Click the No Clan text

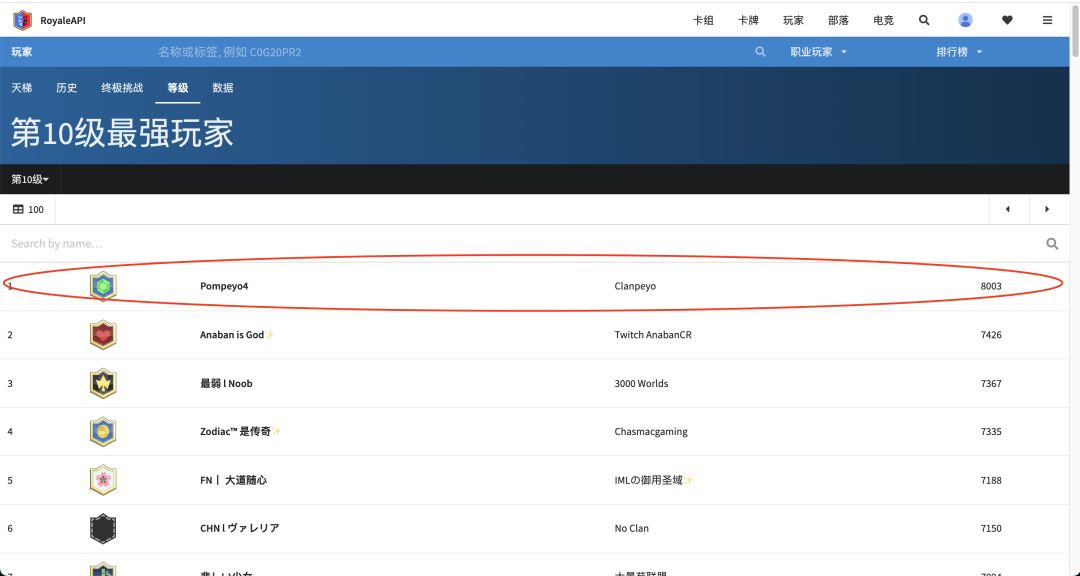tap(632, 528)
